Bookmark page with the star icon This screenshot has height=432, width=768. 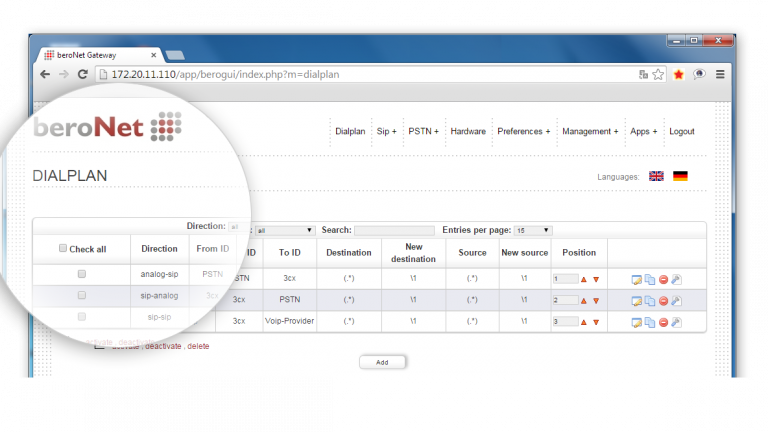coord(658,74)
